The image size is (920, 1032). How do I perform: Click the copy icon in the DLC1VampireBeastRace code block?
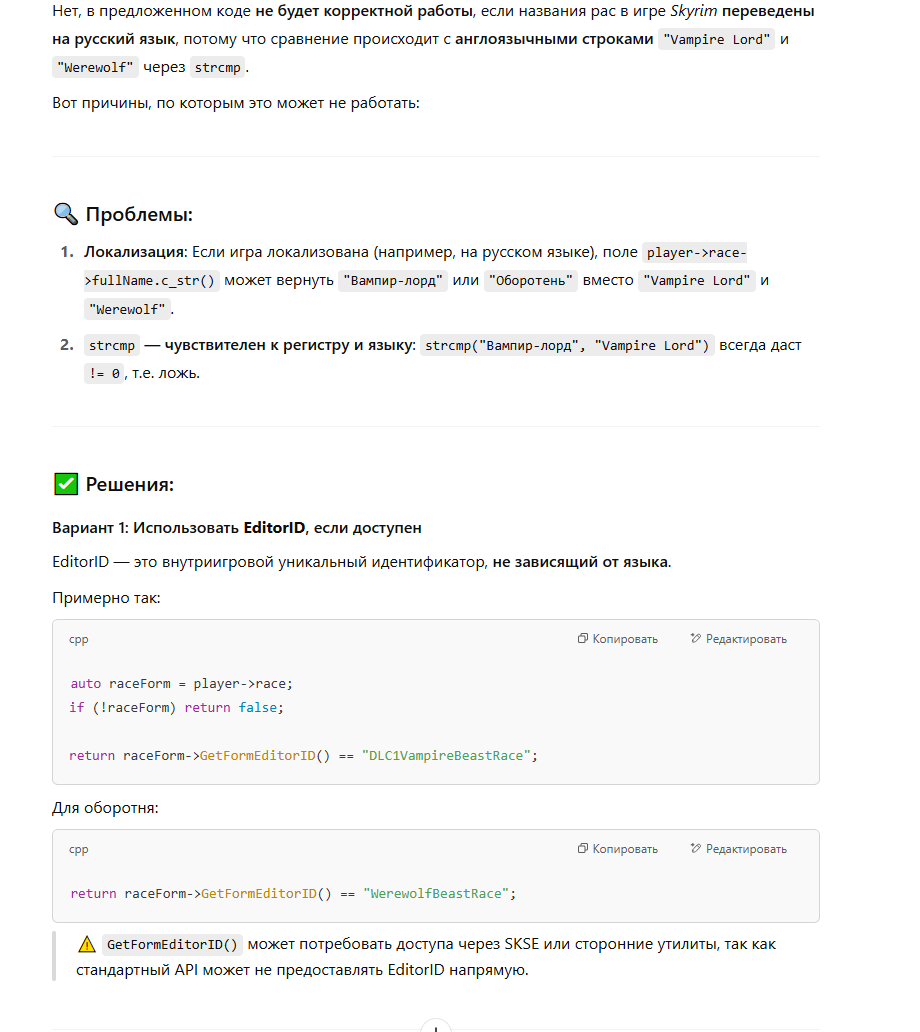(x=583, y=639)
